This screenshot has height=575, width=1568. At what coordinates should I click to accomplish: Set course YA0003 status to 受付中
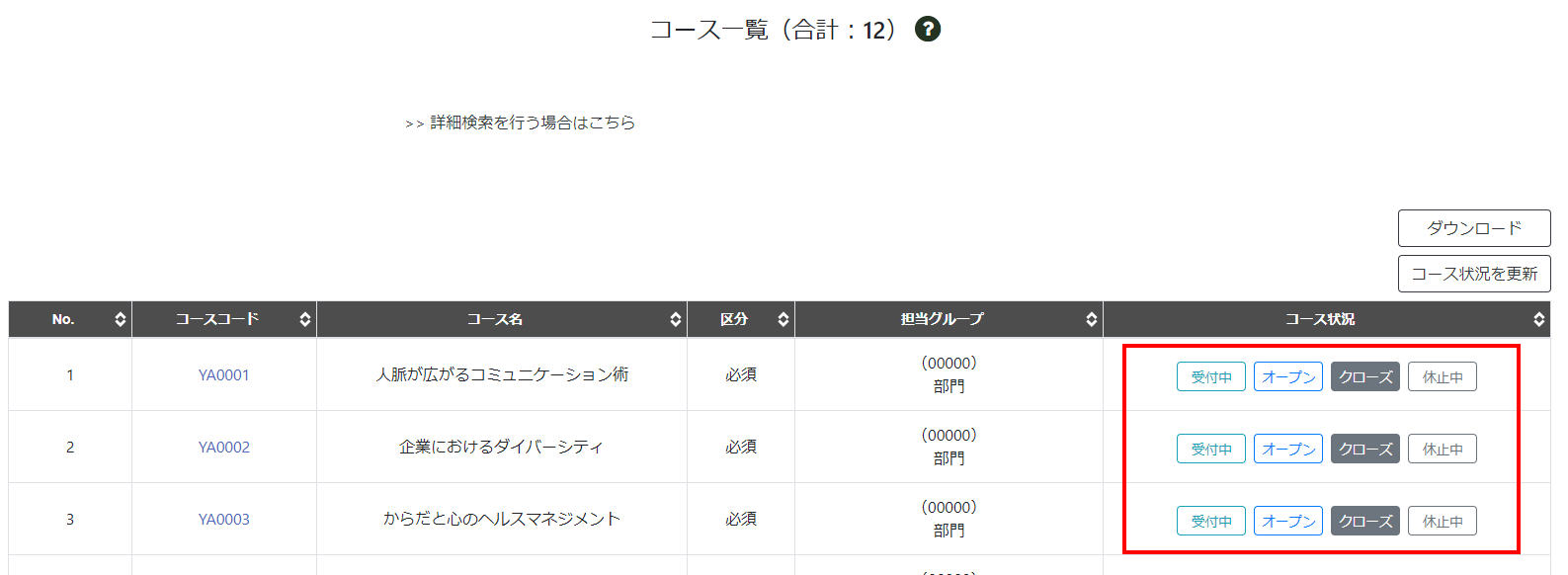pyautogui.click(x=1210, y=521)
